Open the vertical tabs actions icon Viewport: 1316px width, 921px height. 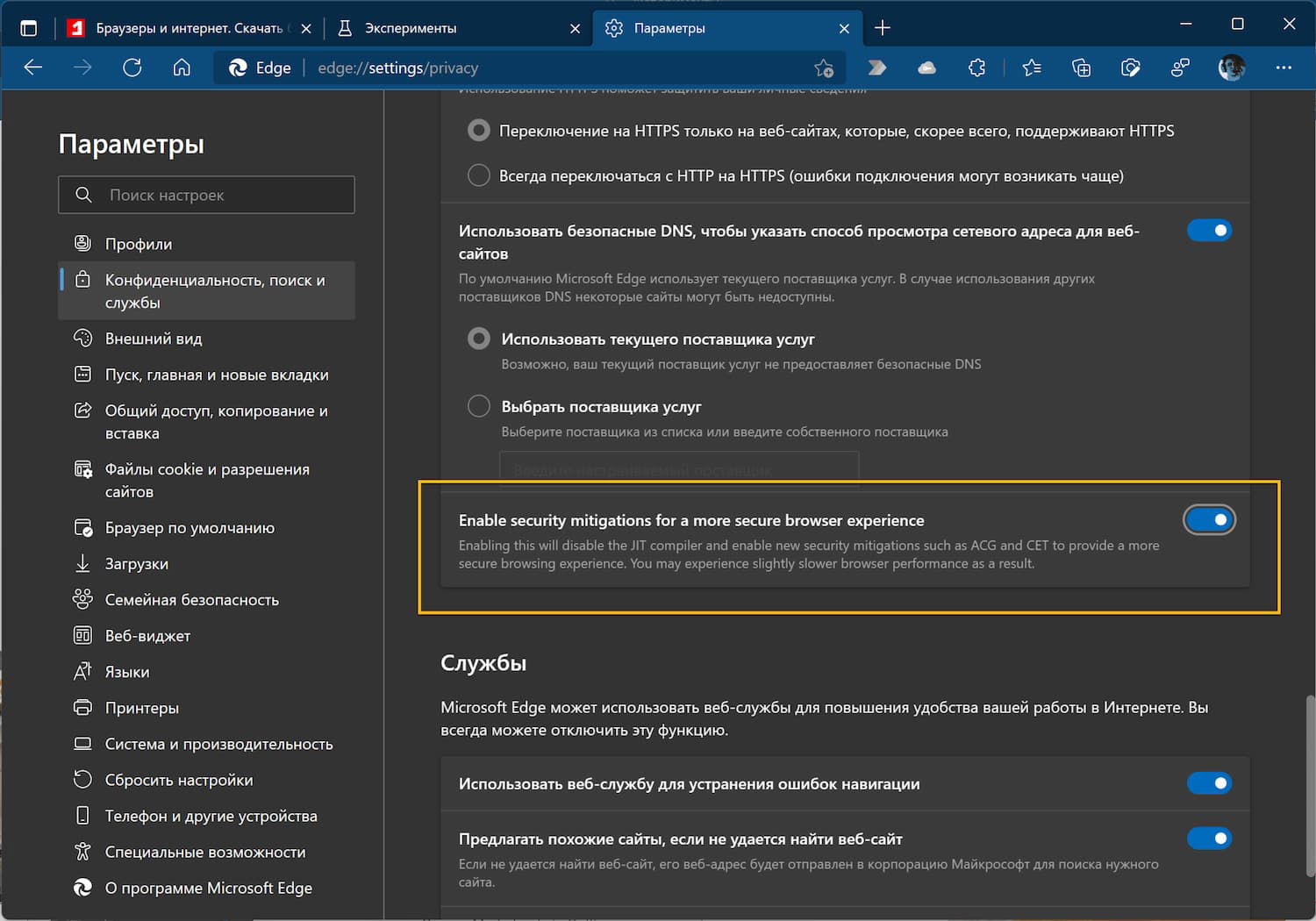[x=29, y=28]
